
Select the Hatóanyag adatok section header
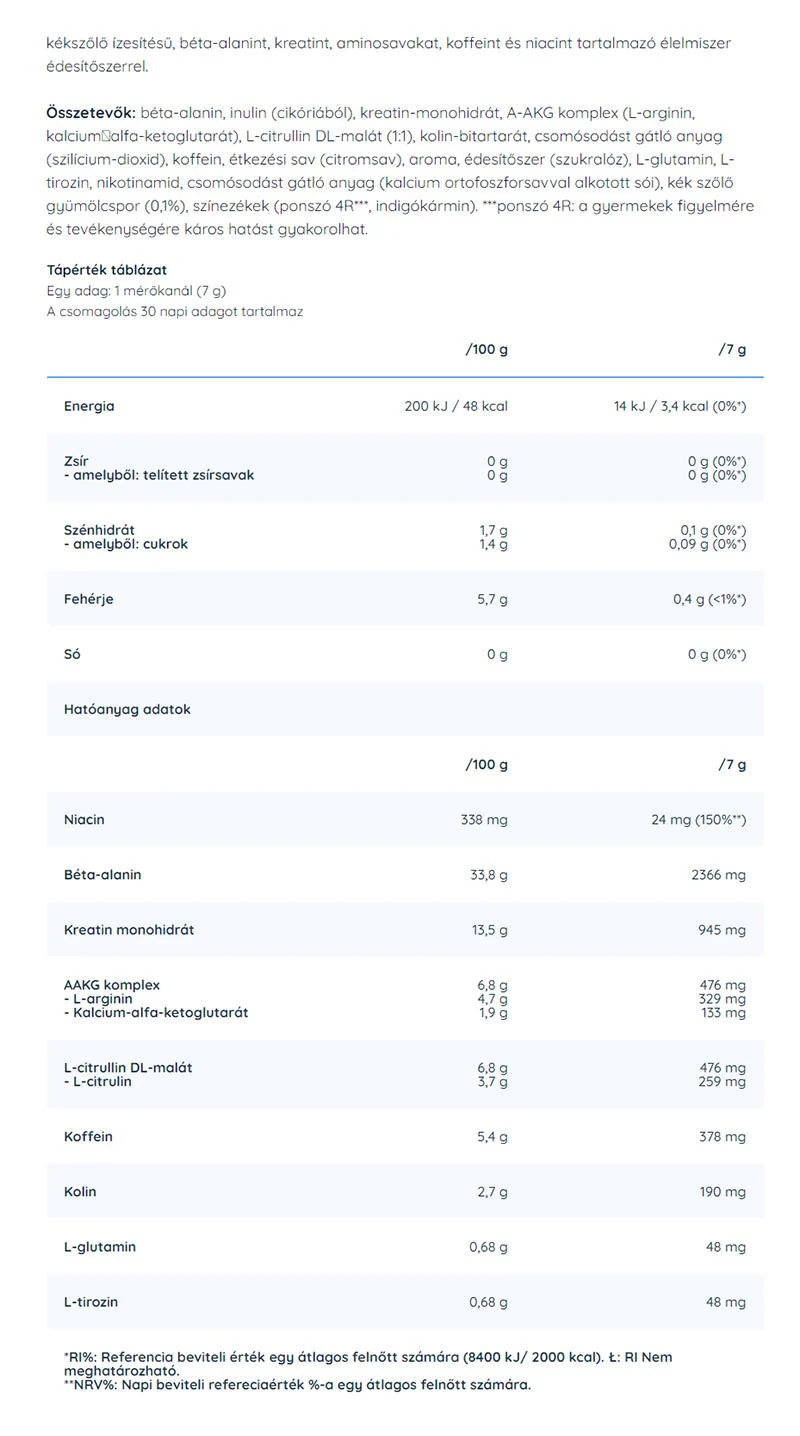[x=127, y=709]
